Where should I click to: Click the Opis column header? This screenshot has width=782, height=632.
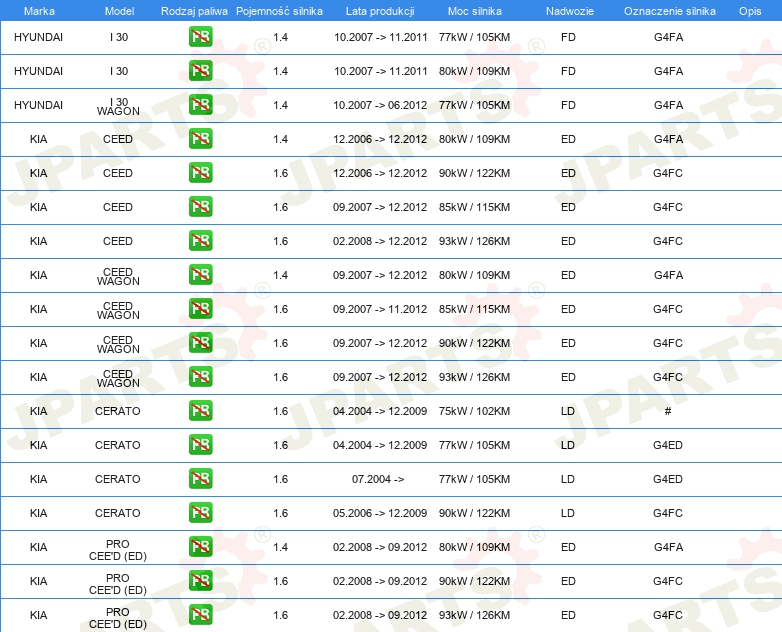click(750, 11)
